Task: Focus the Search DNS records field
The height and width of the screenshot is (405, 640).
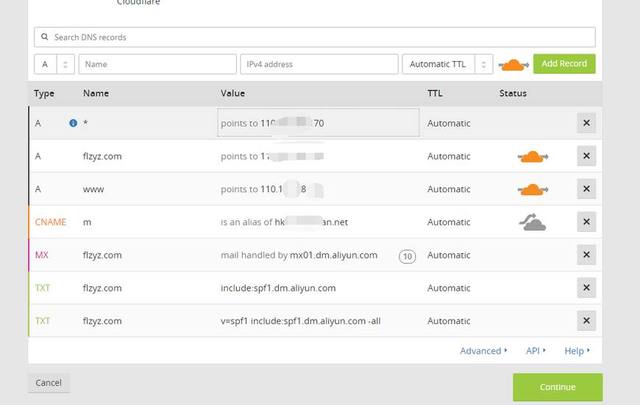Action: pyautogui.click(x=314, y=37)
